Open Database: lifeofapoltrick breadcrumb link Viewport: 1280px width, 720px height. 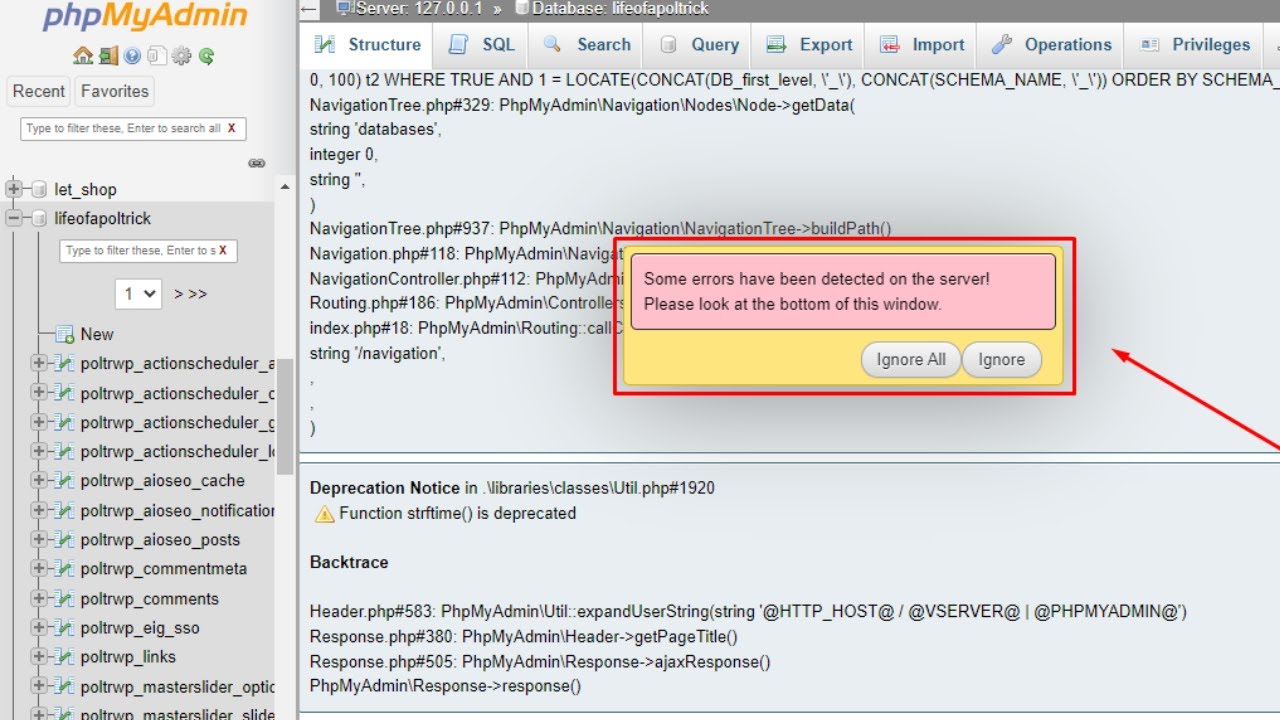(x=620, y=8)
